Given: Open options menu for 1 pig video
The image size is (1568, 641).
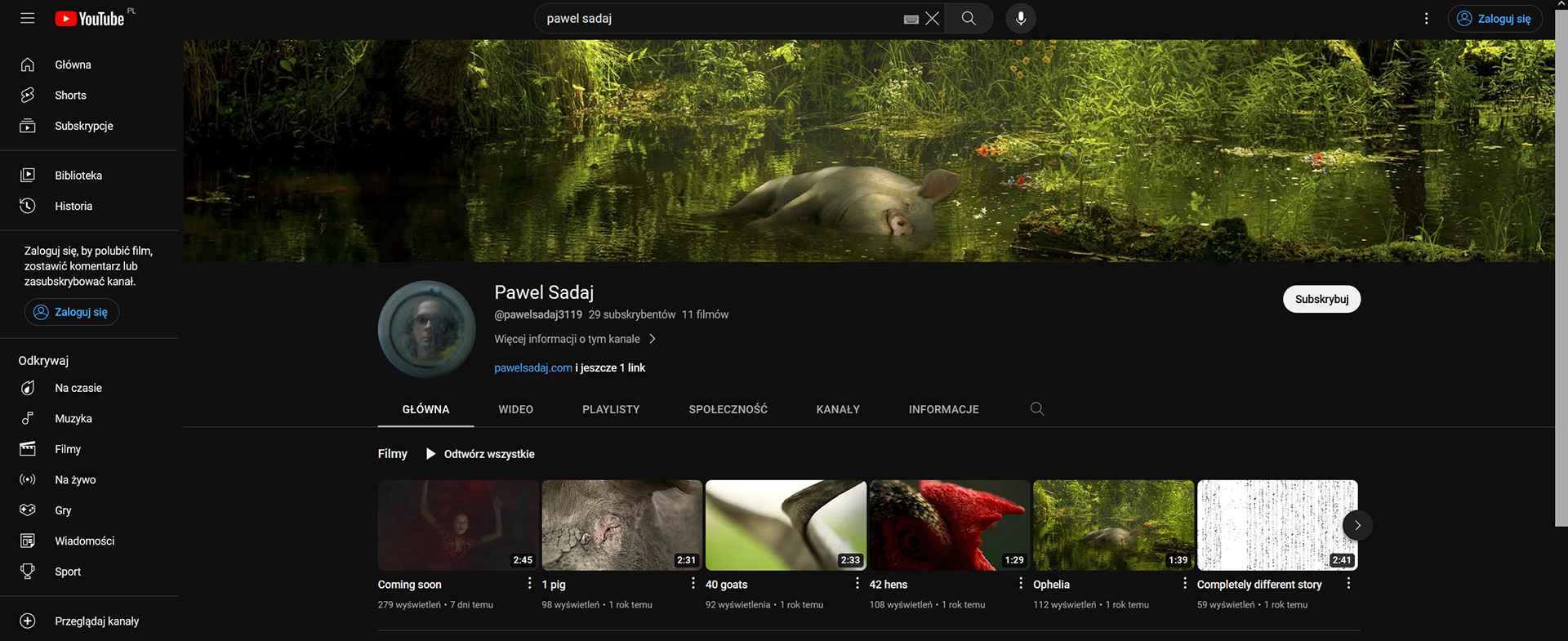Looking at the screenshot, I should 693,583.
